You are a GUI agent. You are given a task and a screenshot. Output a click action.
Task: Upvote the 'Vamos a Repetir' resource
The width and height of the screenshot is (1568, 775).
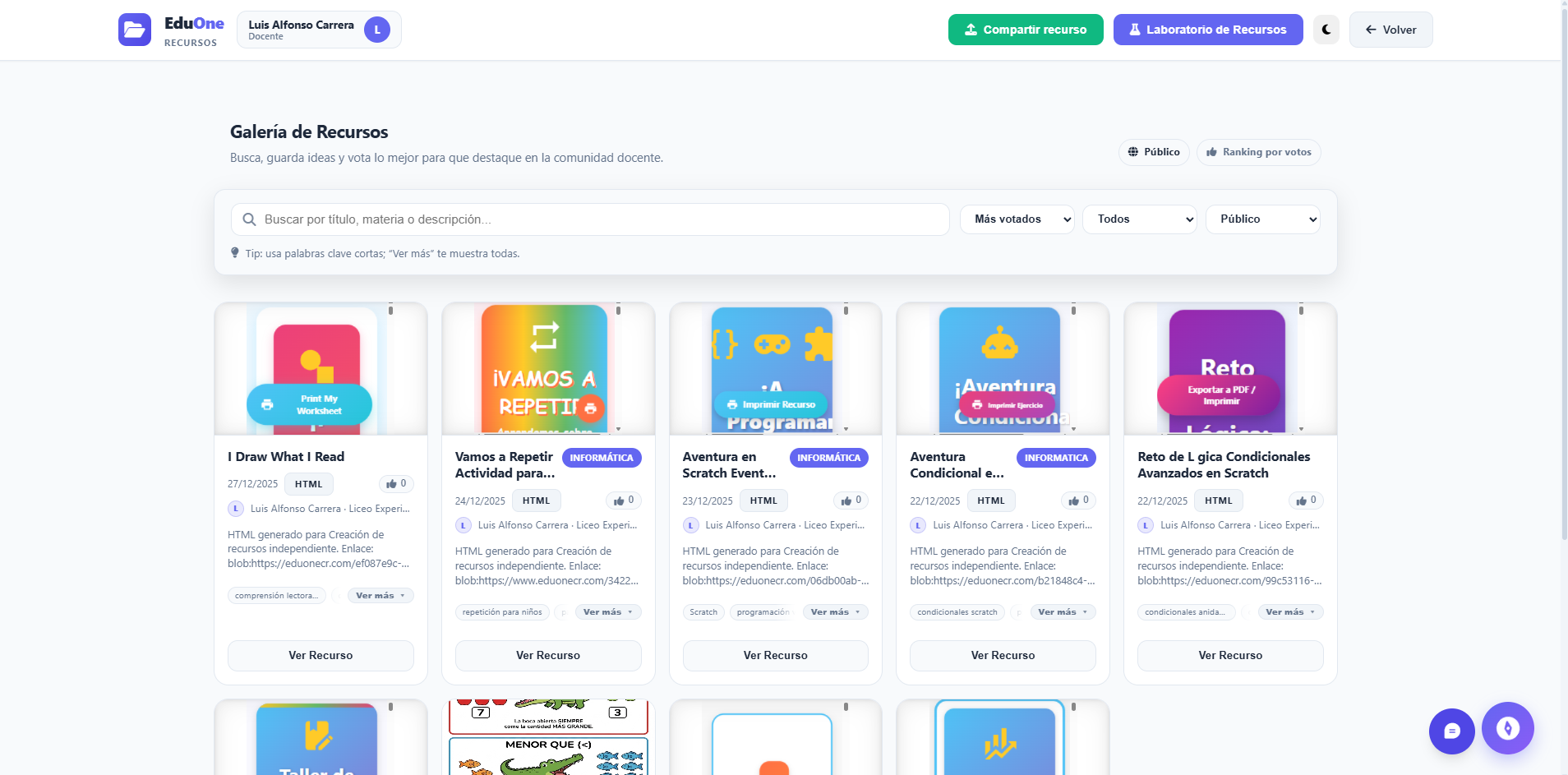point(624,501)
